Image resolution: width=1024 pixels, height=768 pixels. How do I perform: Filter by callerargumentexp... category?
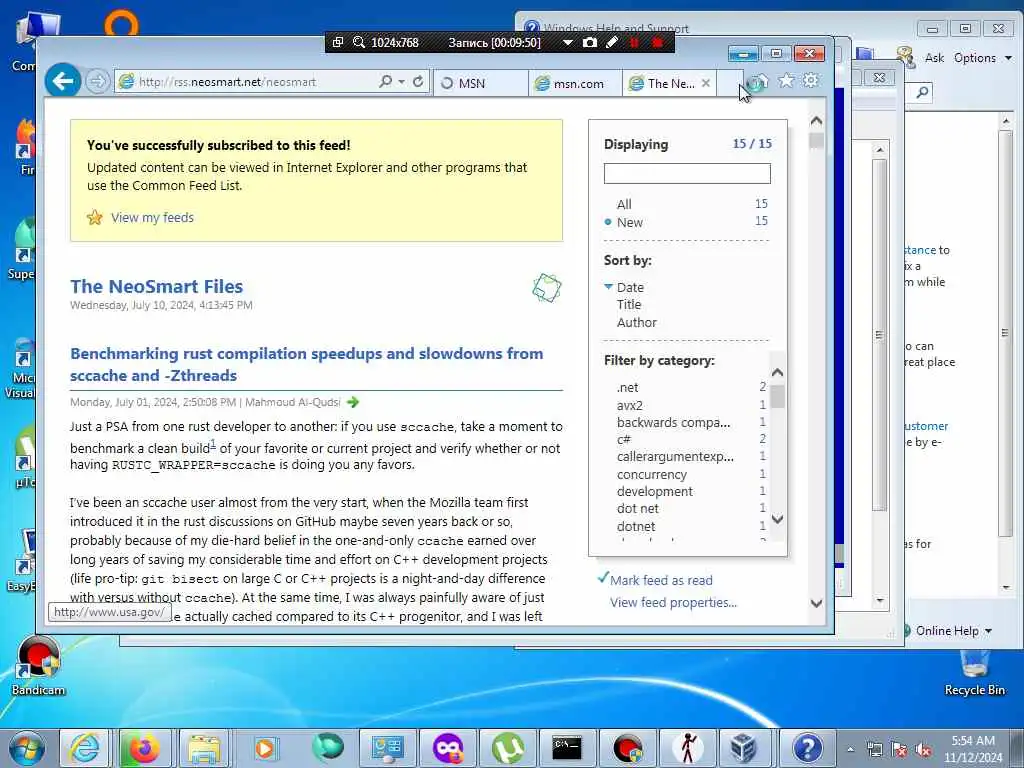(675, 456)
